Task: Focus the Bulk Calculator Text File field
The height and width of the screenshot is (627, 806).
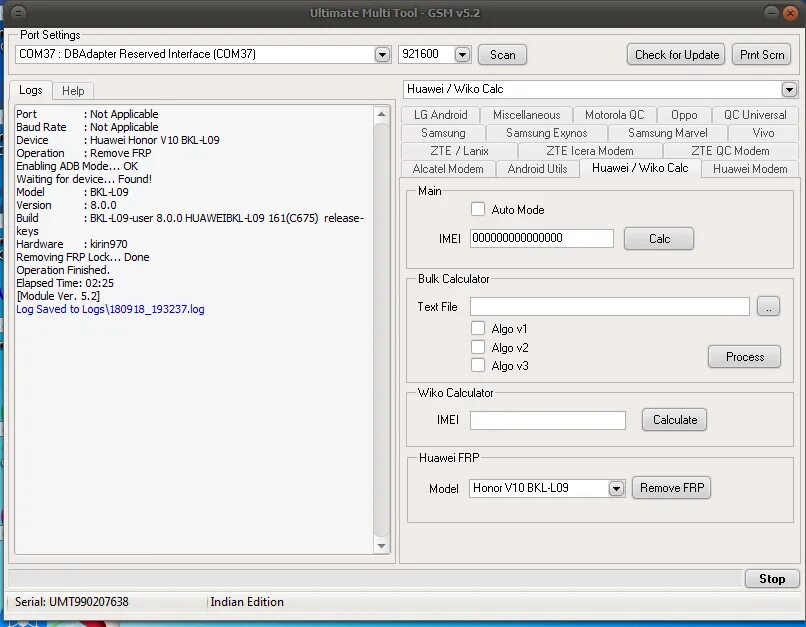Action: 610,307
